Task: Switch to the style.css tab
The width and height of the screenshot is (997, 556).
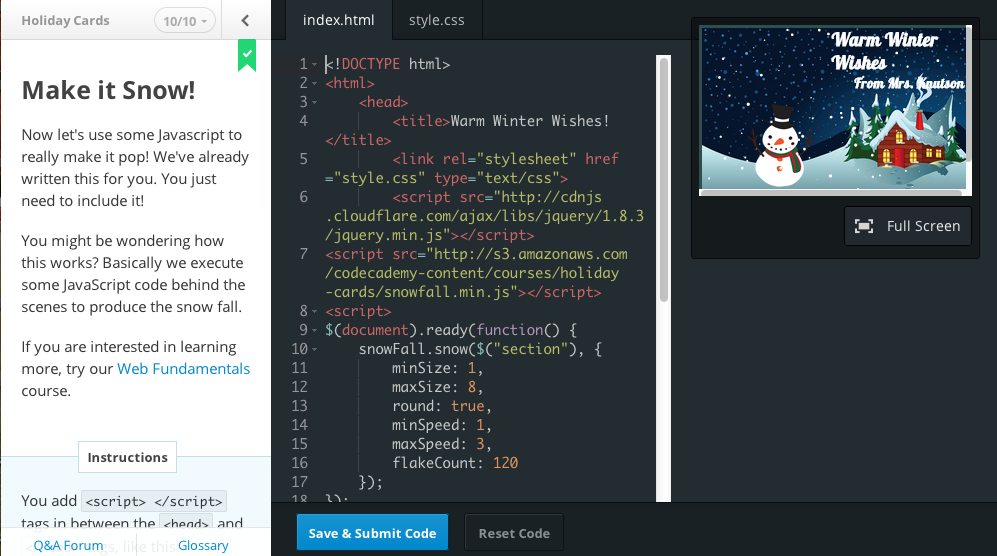Action: [x=437, y=20]
